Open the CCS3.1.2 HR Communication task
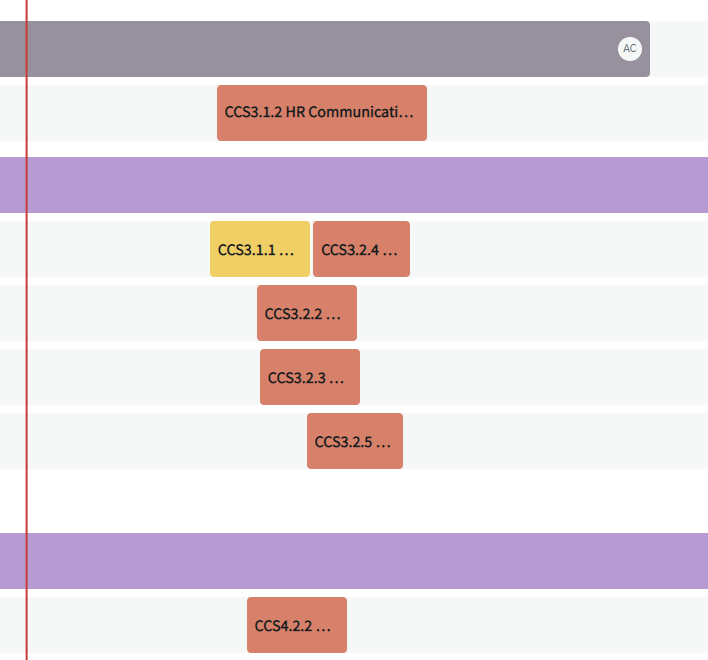 321,113
